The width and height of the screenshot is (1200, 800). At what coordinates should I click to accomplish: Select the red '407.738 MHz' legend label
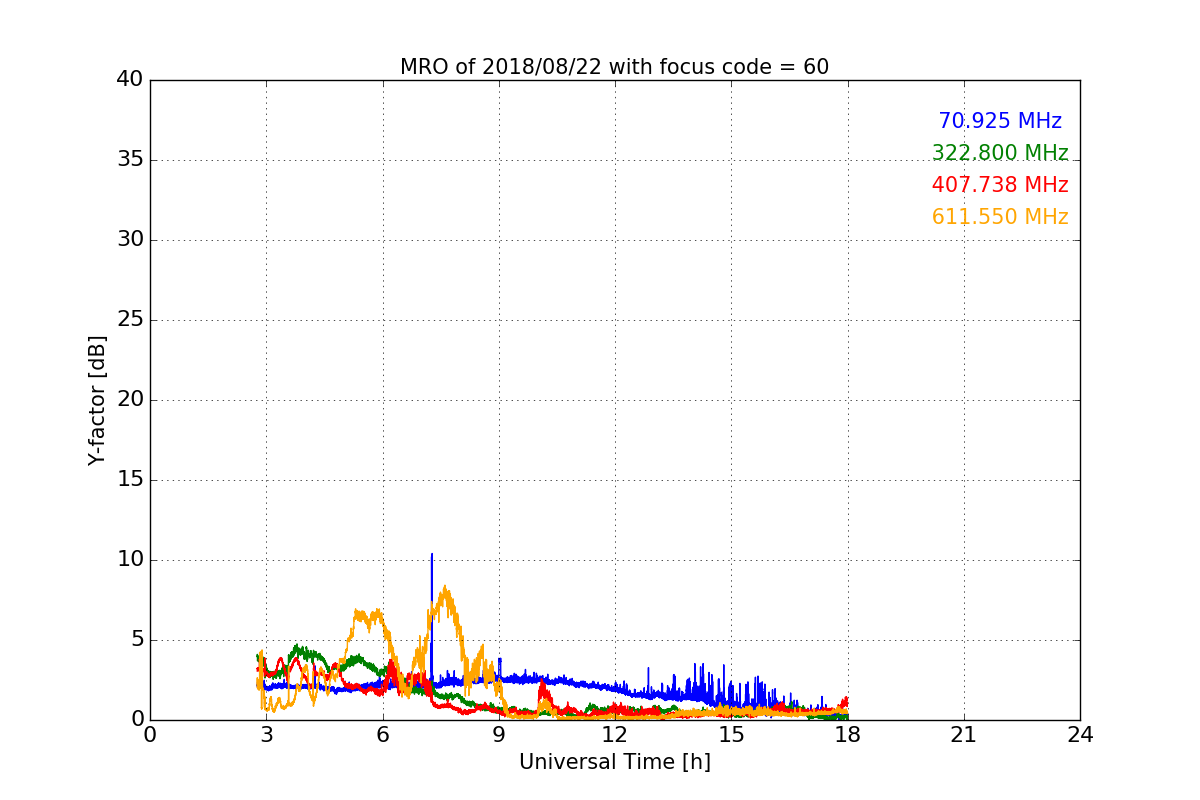point(1000,185)
